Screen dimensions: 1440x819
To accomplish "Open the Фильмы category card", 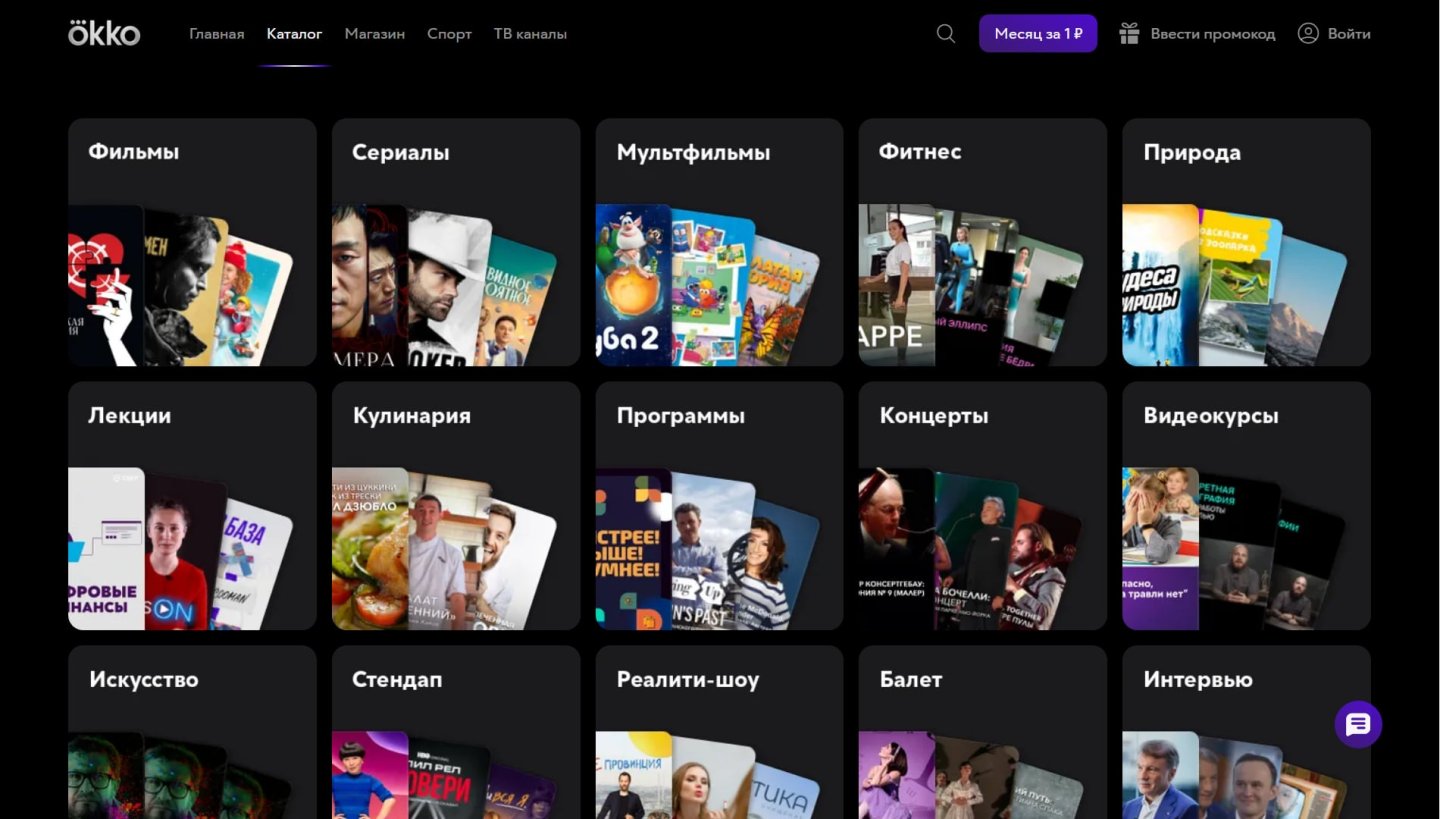I will coord(192,242).
